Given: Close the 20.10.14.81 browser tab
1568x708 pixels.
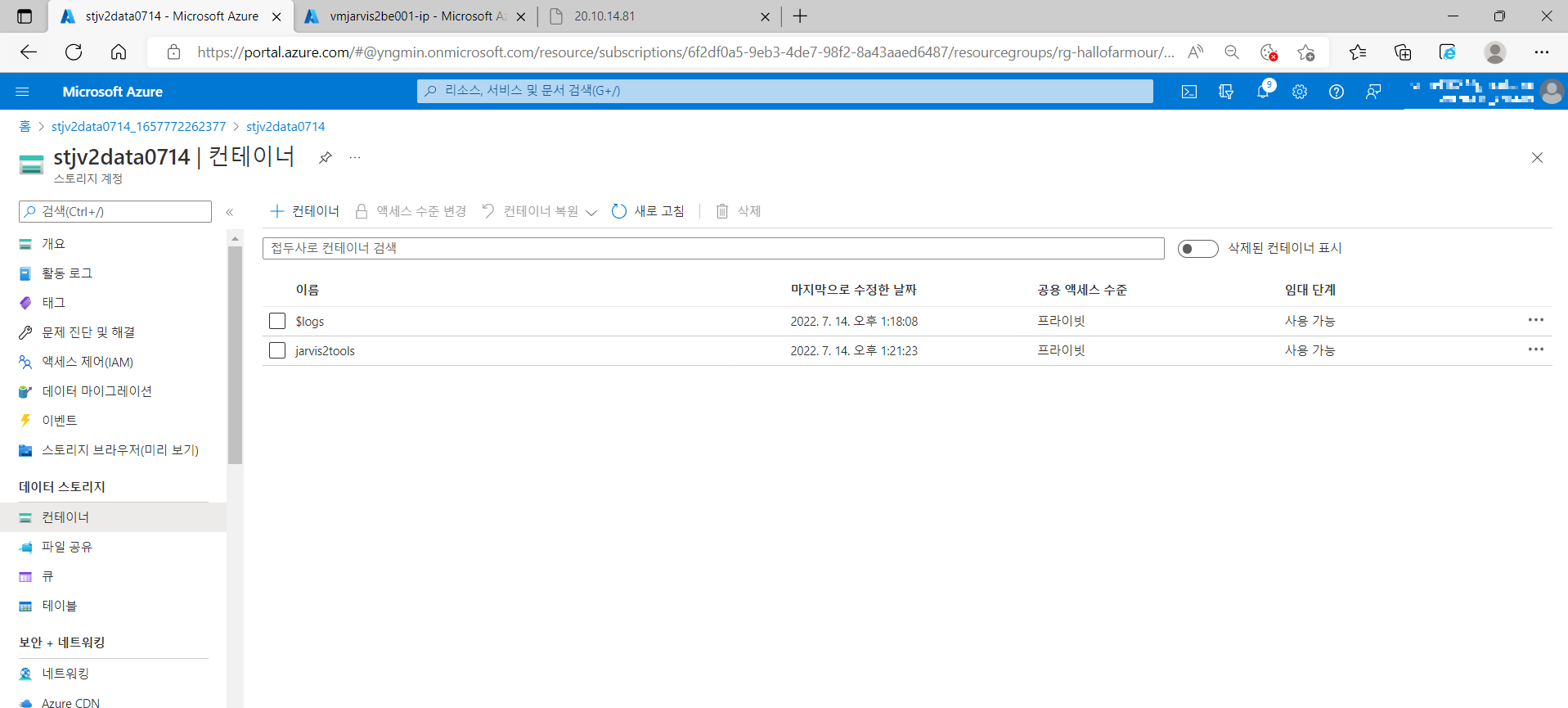Looking at the screenshot, I should 765,16.
